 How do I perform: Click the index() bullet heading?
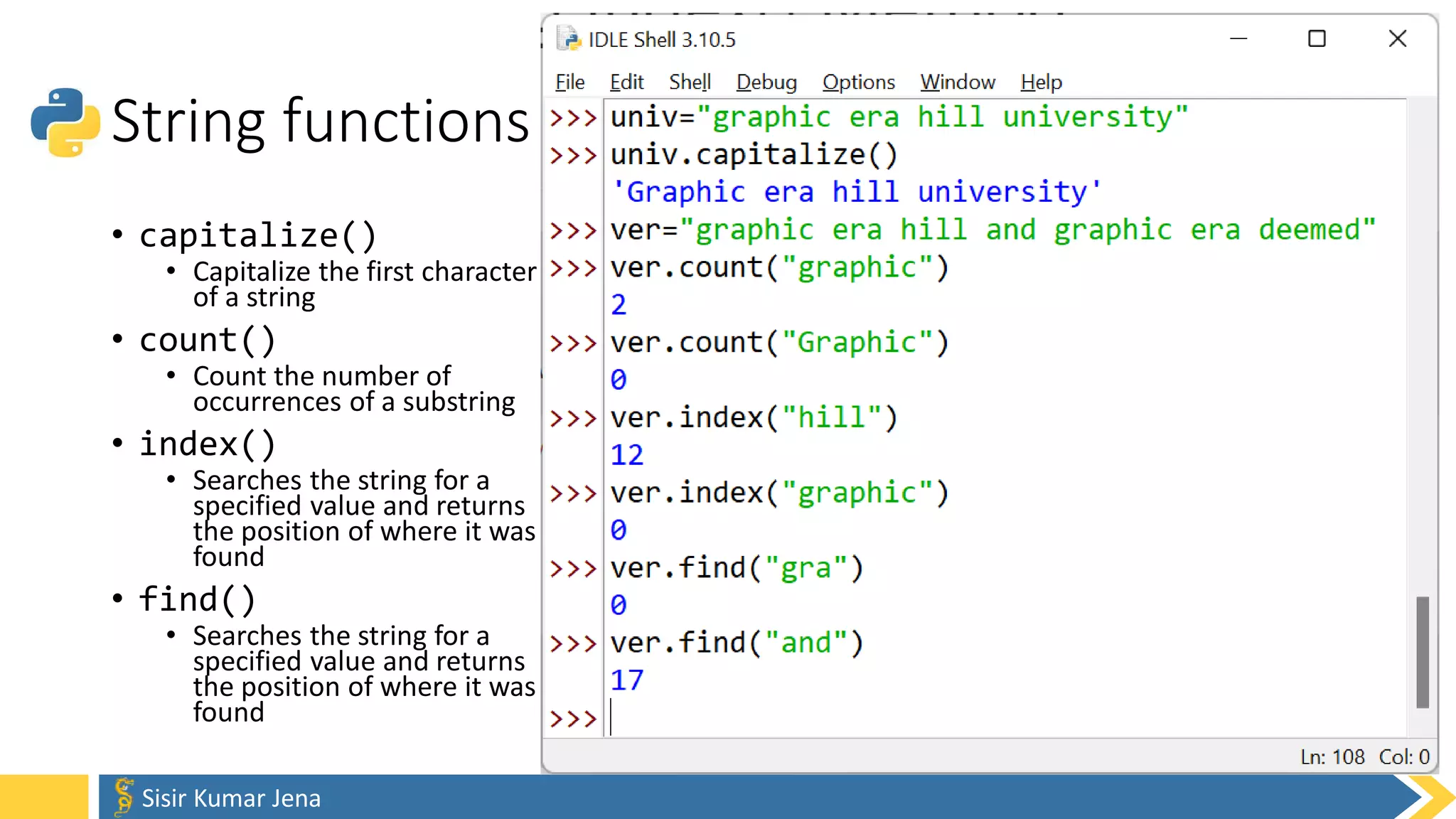pos(207,444)
